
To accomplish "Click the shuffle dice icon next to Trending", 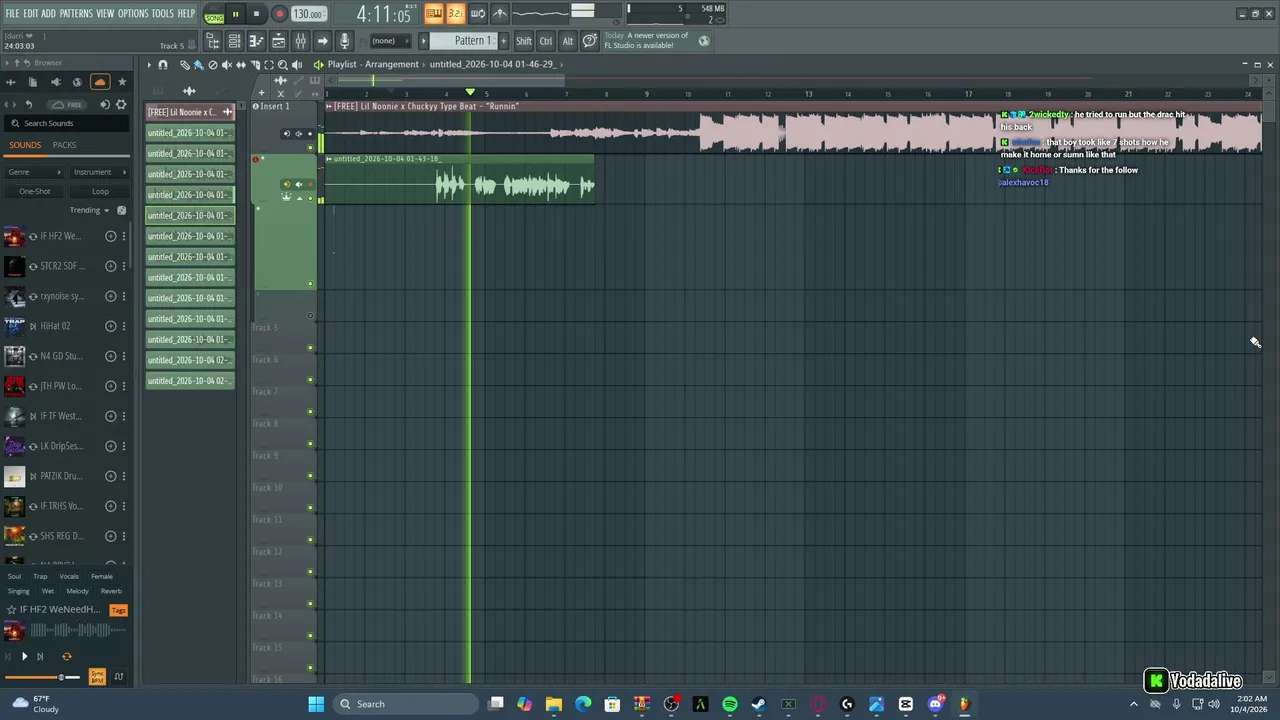I will coord(122,210).
